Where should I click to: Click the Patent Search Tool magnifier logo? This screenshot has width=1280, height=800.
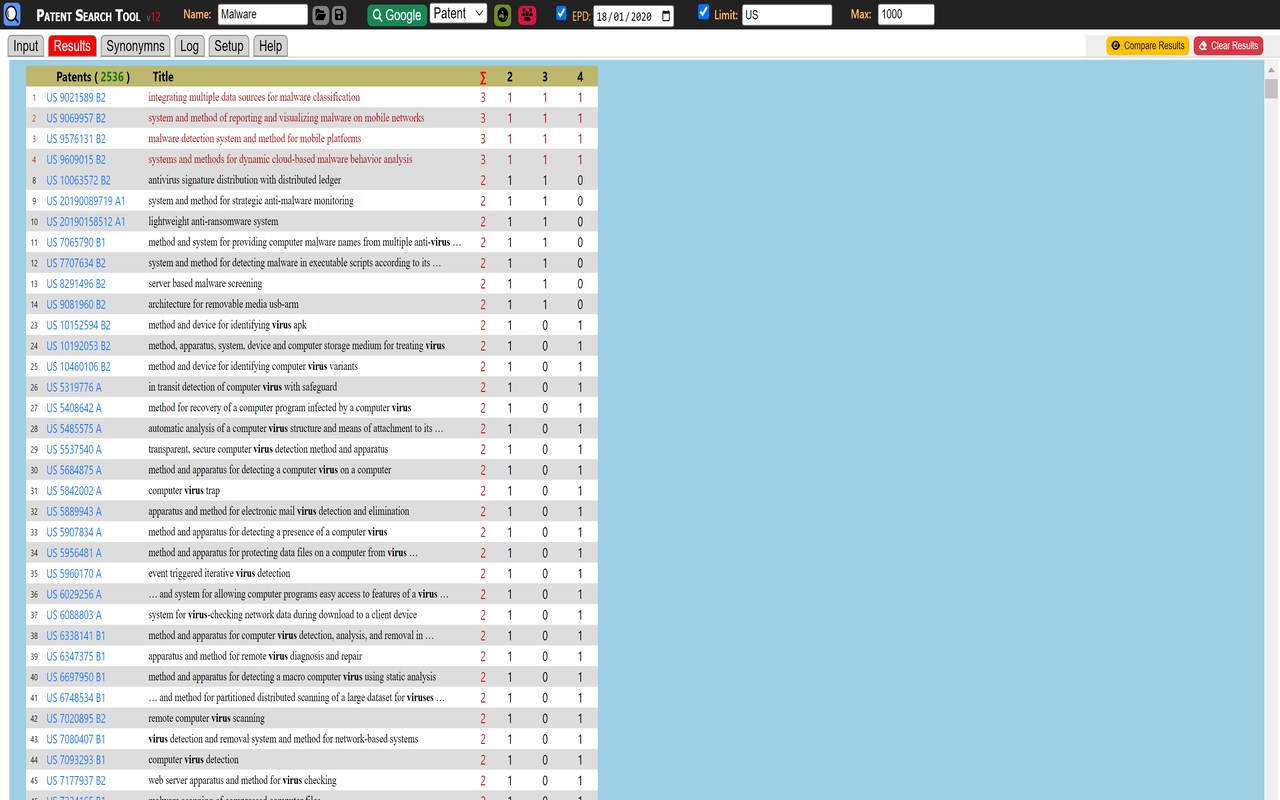pos(12,15)
